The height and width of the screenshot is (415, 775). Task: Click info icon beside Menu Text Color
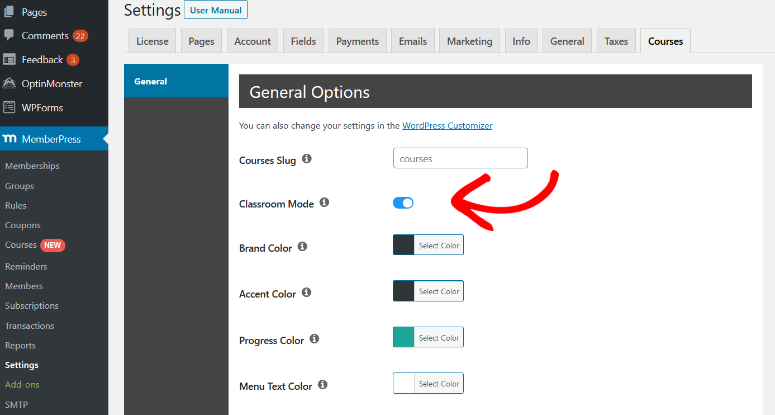323,384
